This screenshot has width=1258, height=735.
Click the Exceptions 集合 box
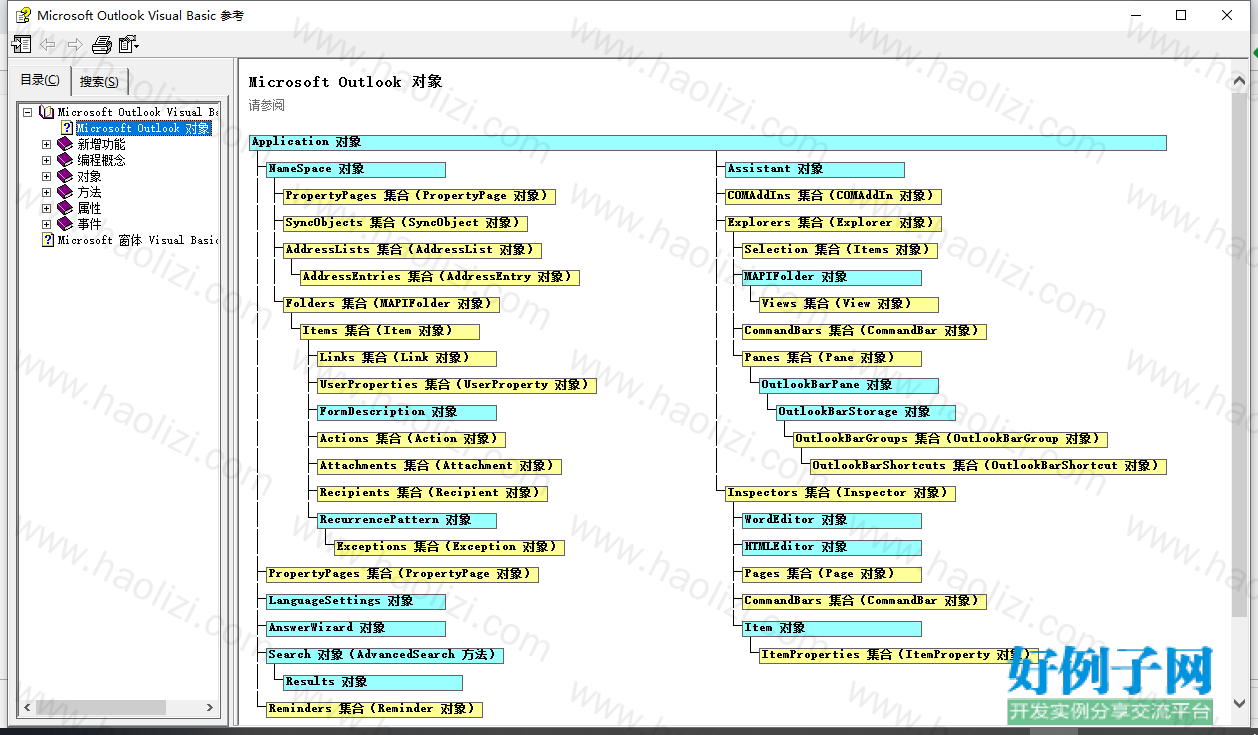tap(449, 547)
